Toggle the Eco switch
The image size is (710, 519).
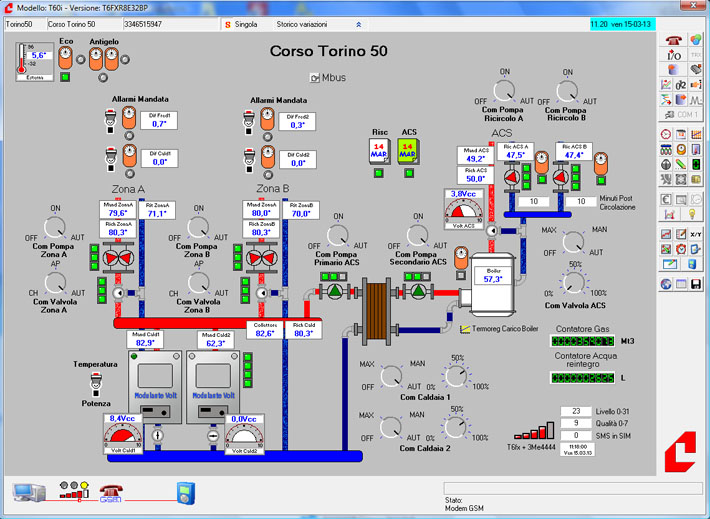click(x=66, y=58)
